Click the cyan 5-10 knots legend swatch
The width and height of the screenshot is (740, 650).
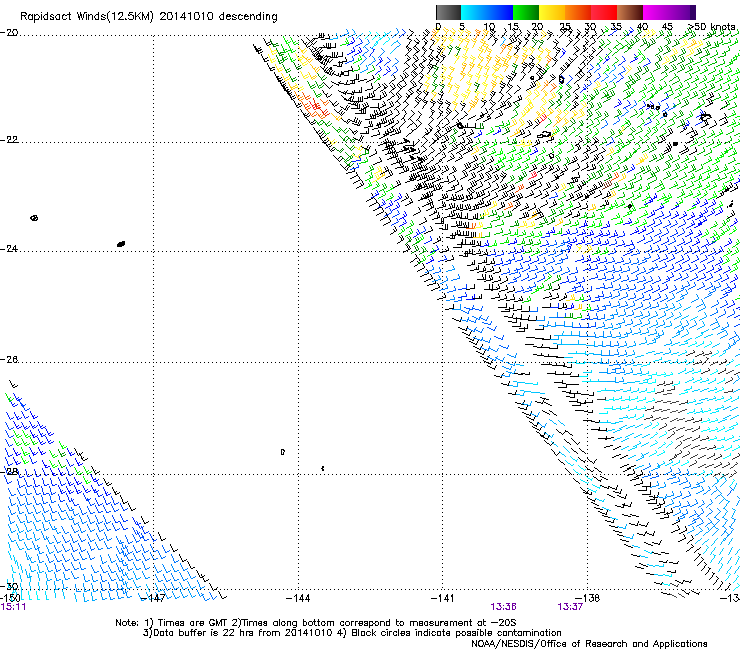(x=473, y=12)
